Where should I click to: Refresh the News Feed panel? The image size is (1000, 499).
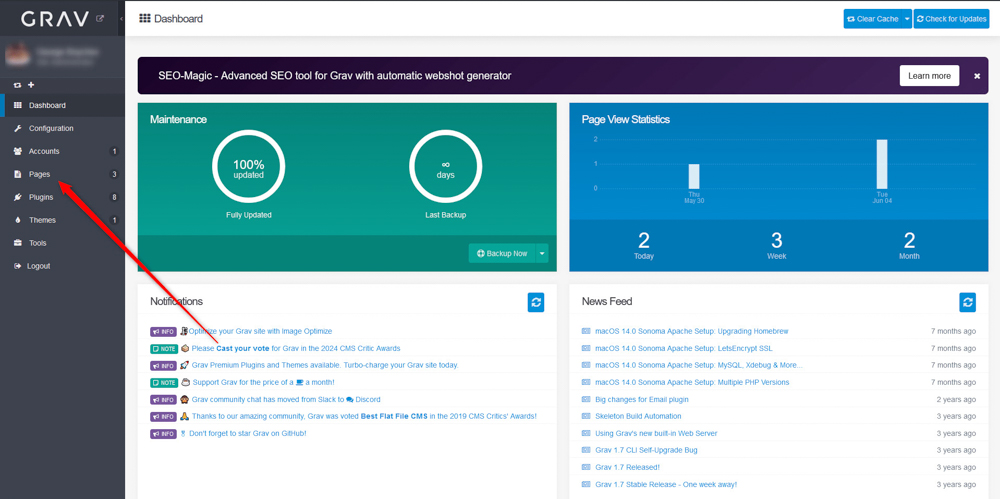(967, 302)
